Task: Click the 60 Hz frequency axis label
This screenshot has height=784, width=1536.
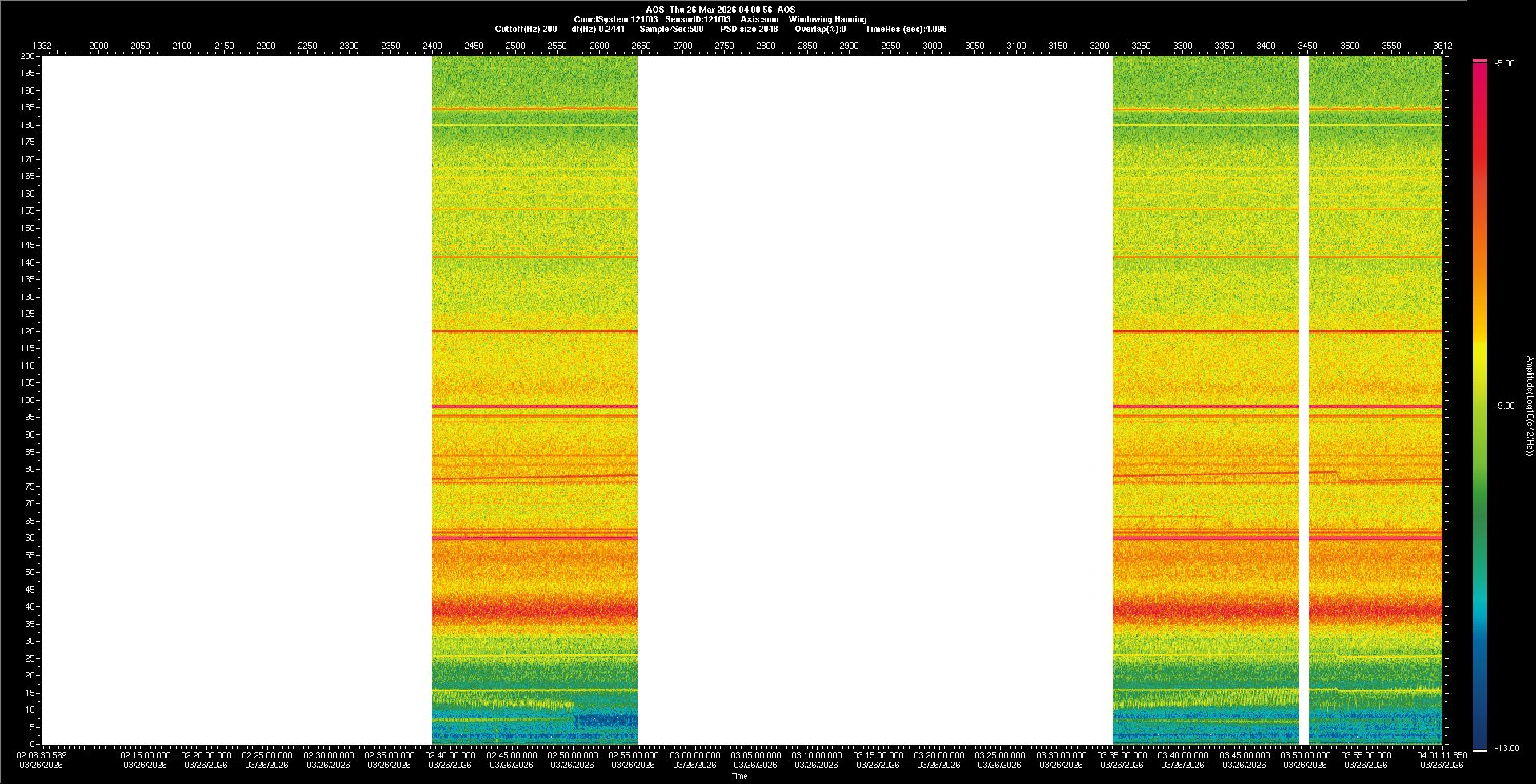Action: 30,538
